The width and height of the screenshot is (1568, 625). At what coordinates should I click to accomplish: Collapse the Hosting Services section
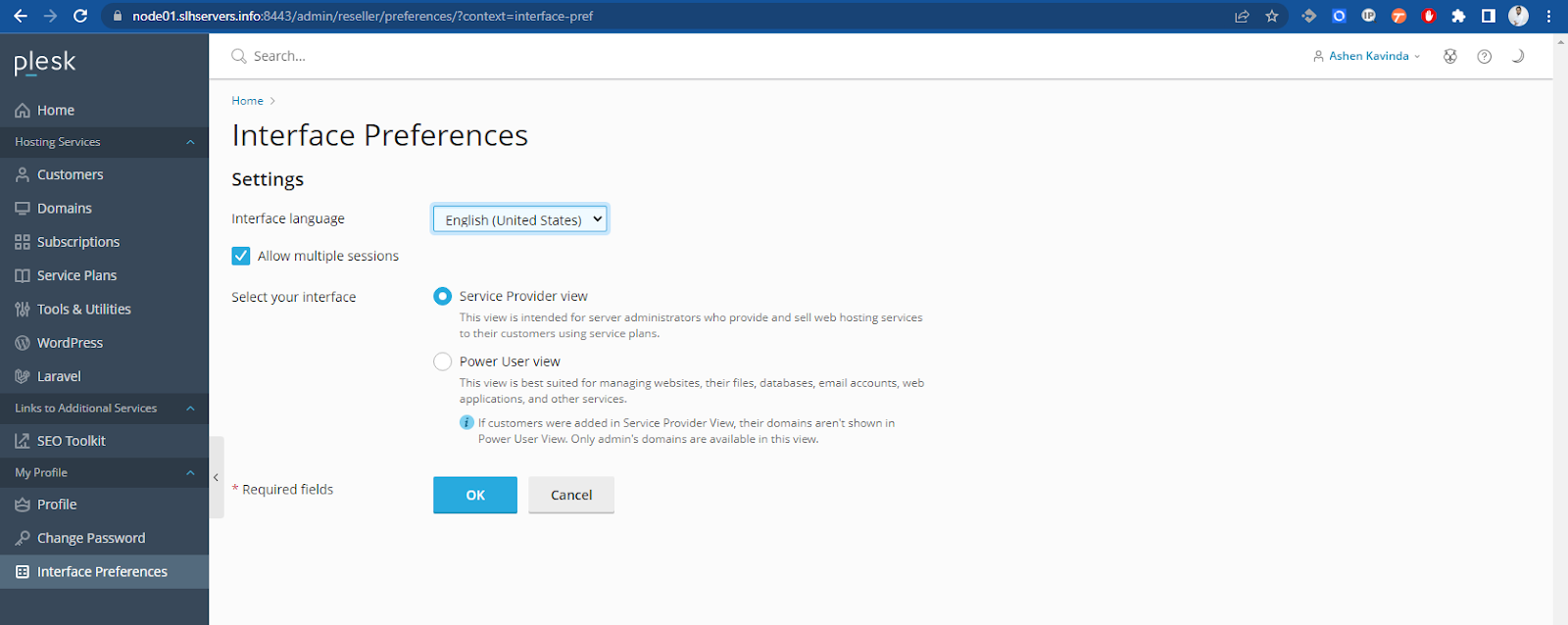pyautogui.click(x=190, y=142)
